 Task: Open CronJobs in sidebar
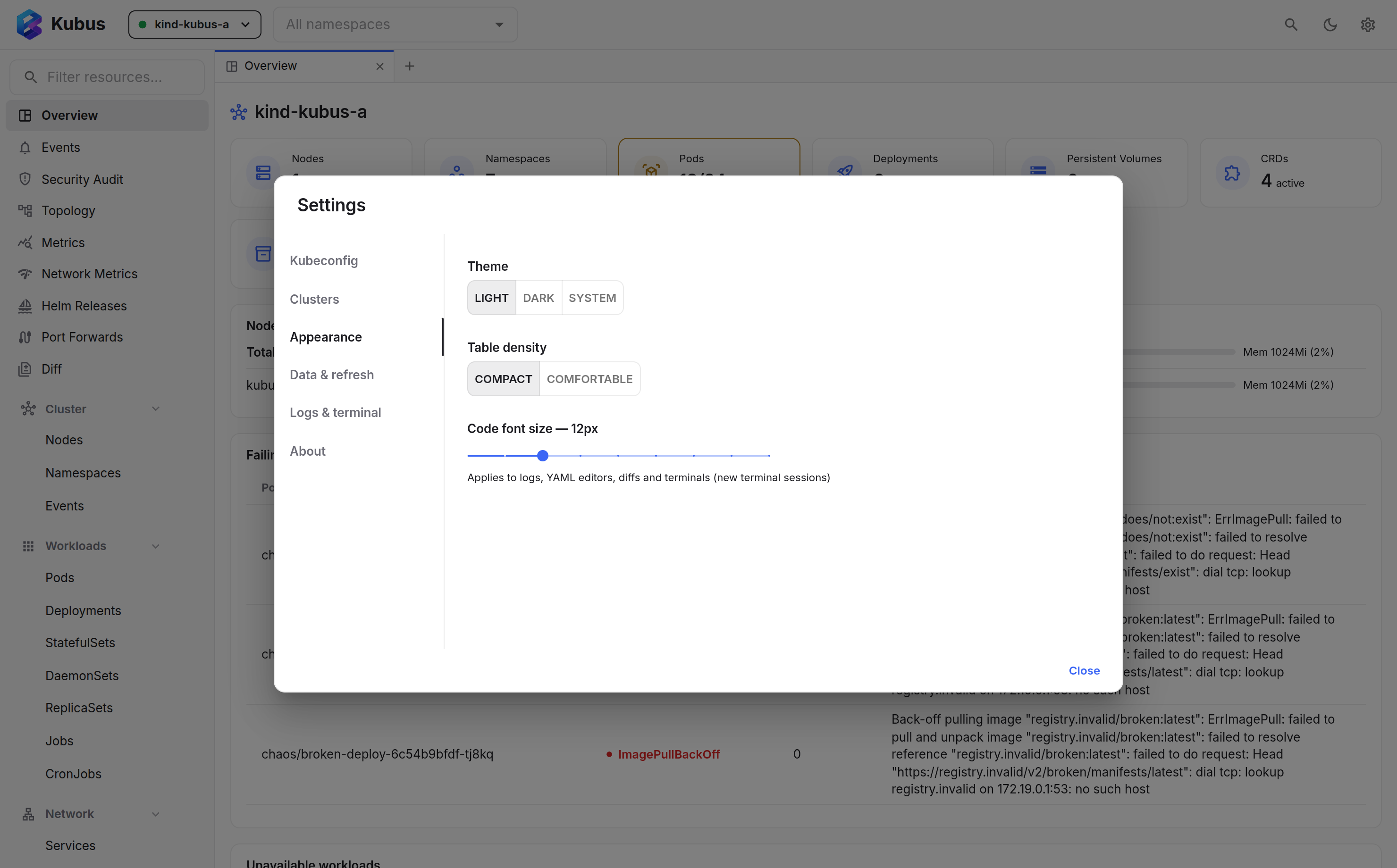pos(74,775)
